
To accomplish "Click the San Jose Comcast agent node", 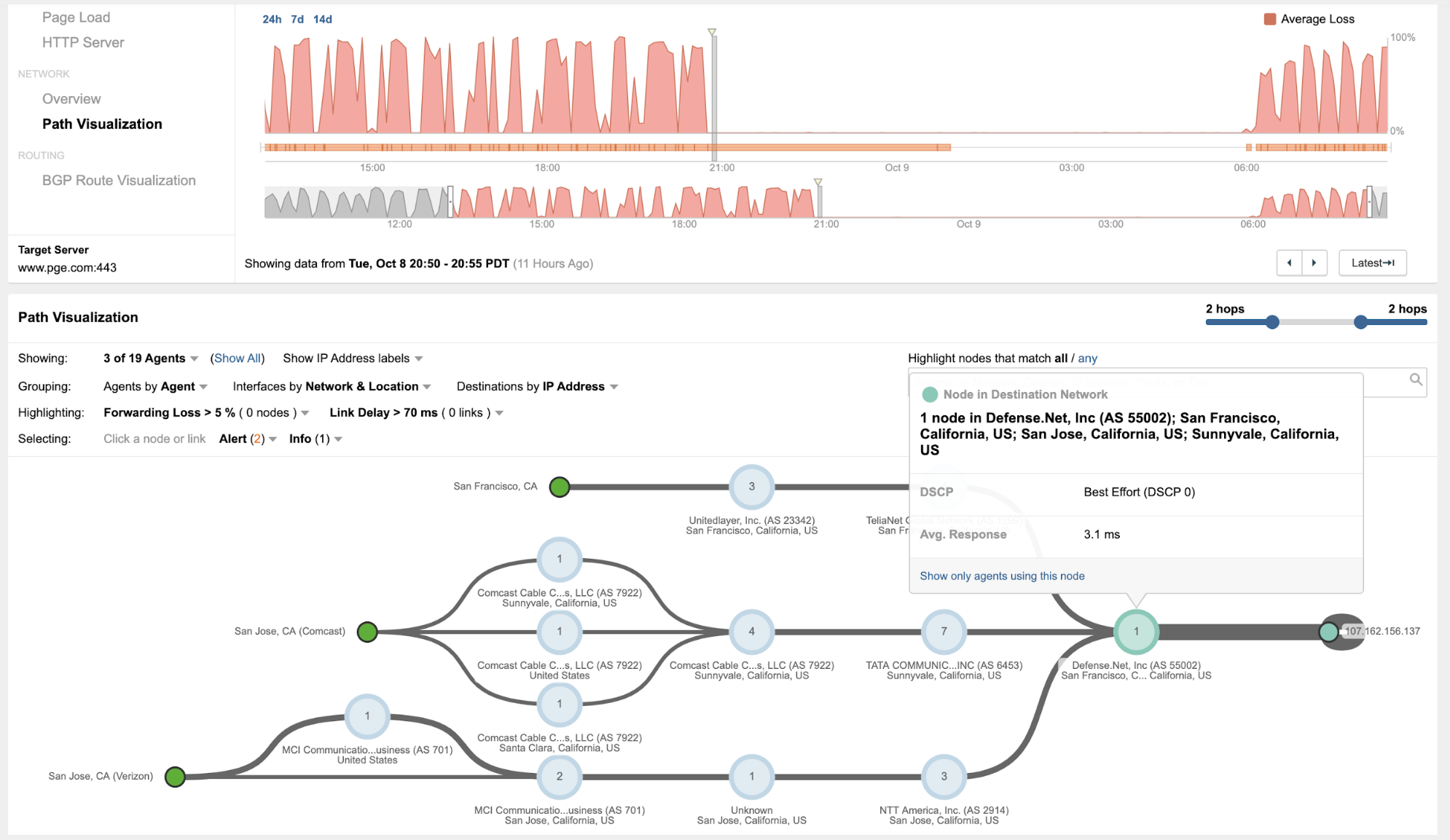I will pos(367,632).
